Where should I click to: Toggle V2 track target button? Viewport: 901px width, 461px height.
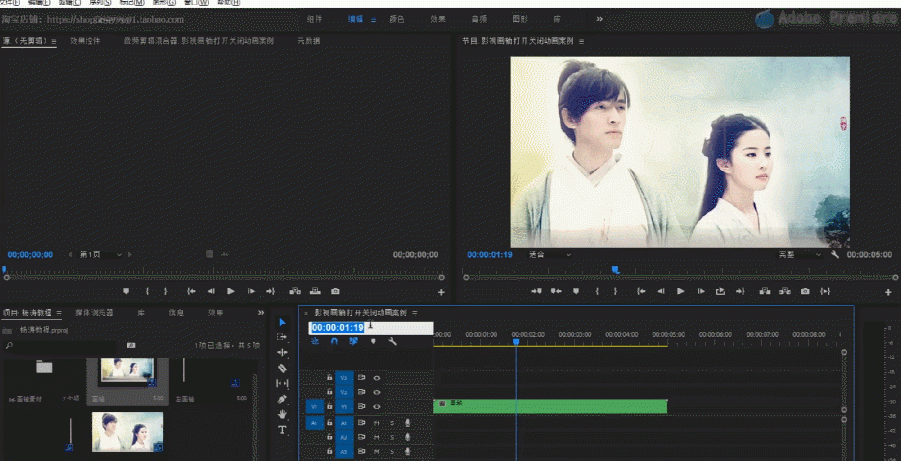[x=344, y=392]
